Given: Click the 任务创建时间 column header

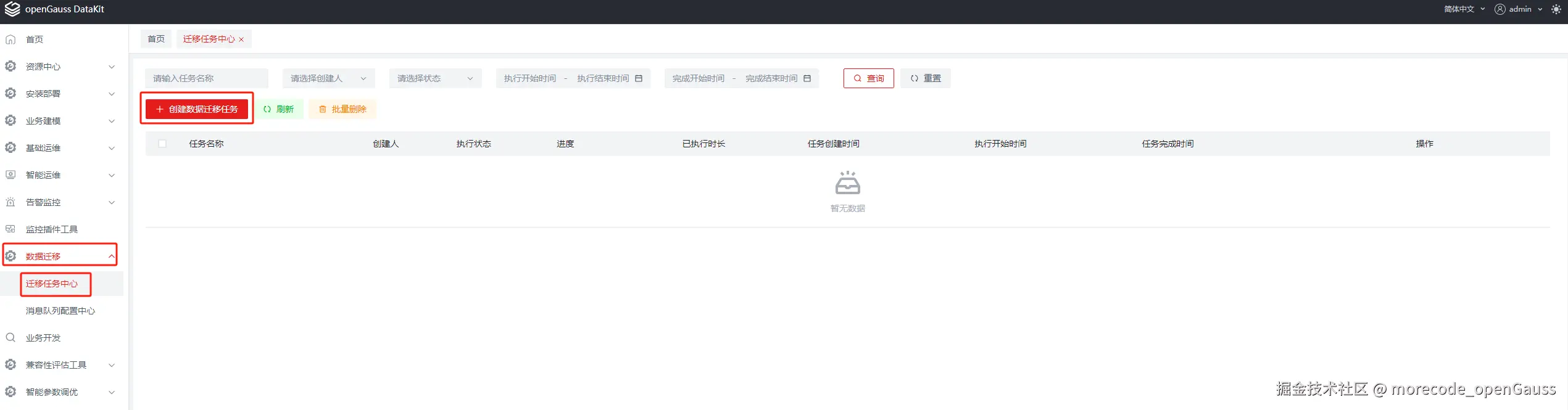Looking at the screenshot, I should click(834, 144).
